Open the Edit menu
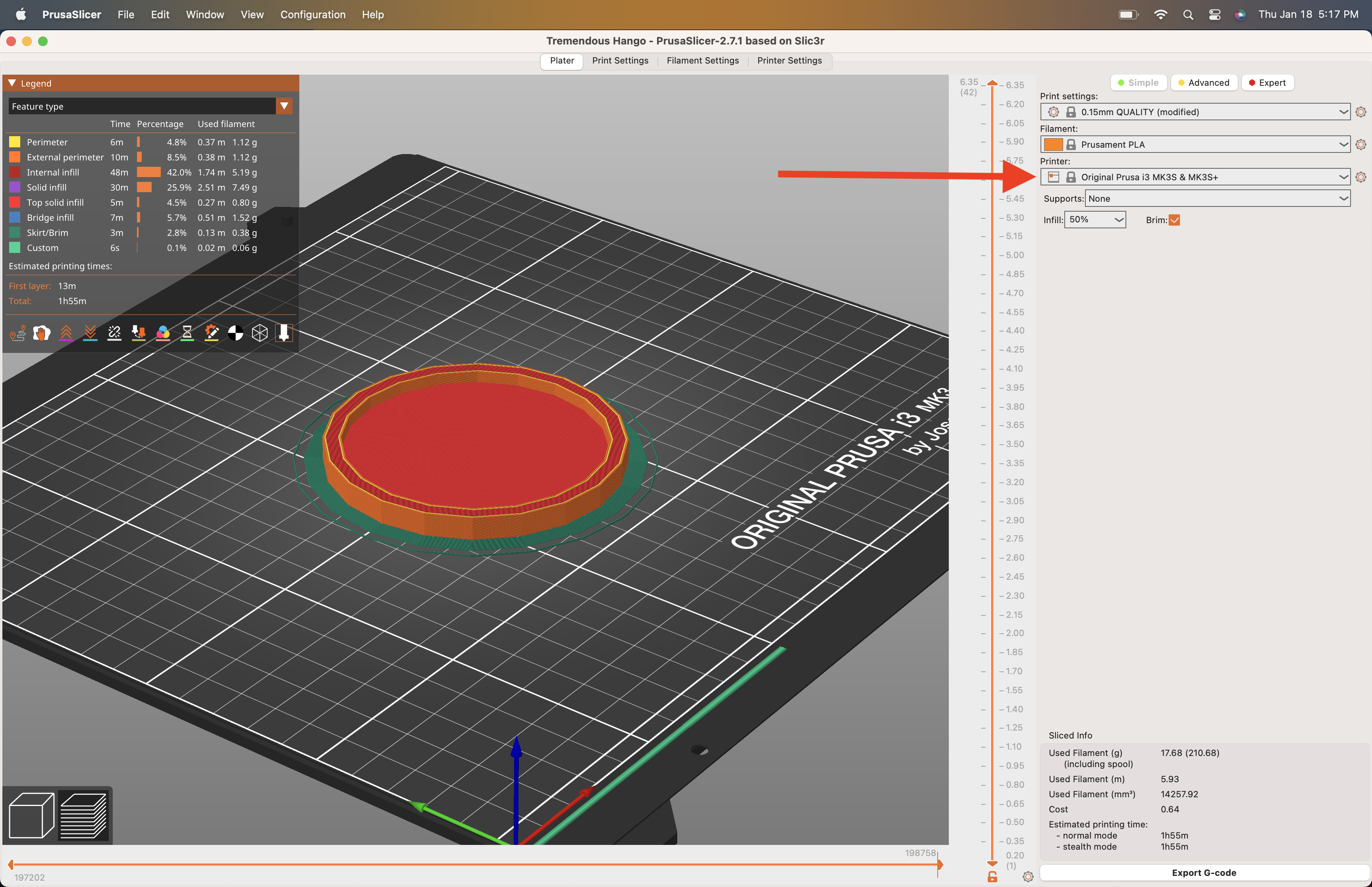The image size is (1372, 887). pos(160,14)
